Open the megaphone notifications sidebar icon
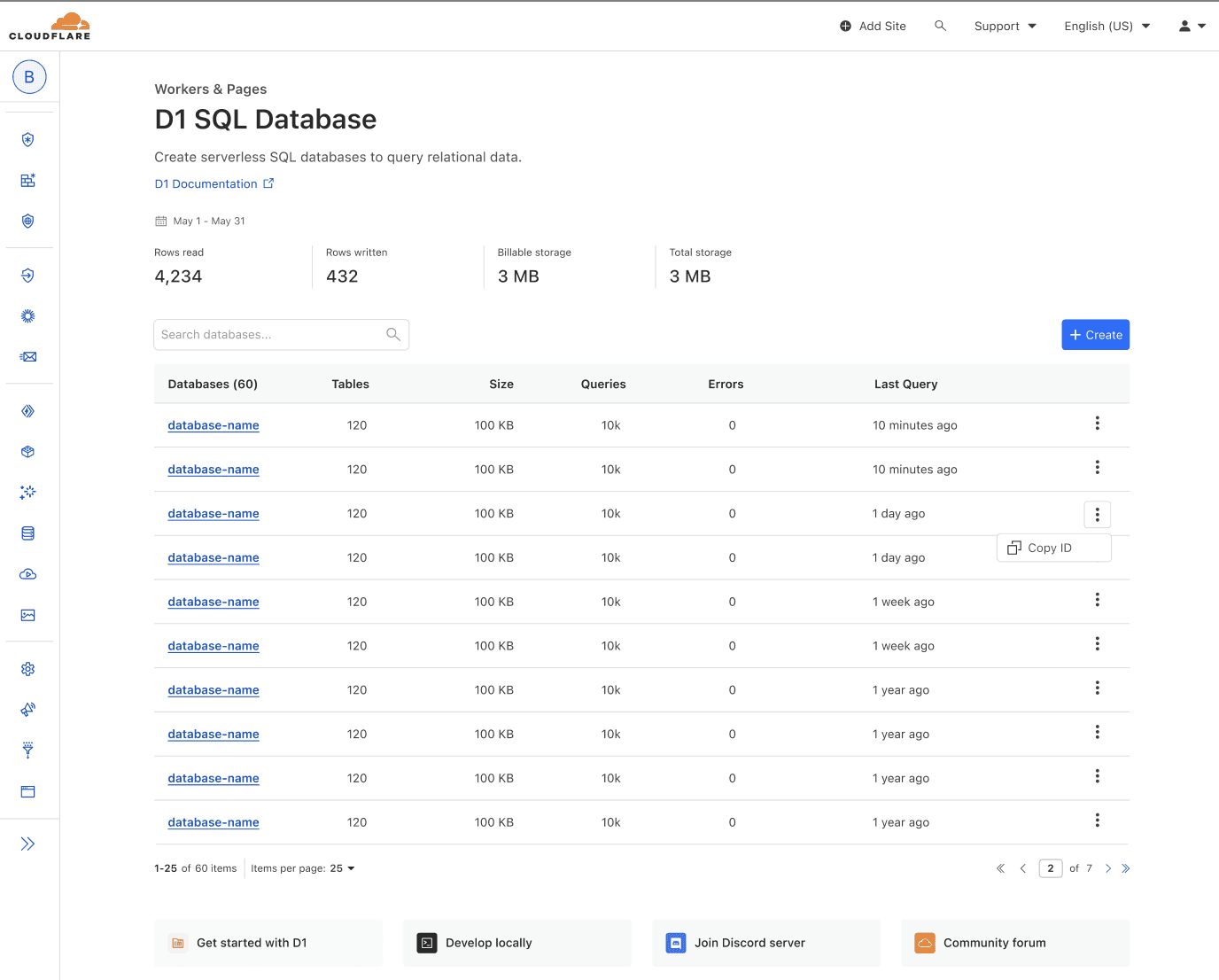The width and height of the screenshot is (1219, 980). (x=28, y=710)
